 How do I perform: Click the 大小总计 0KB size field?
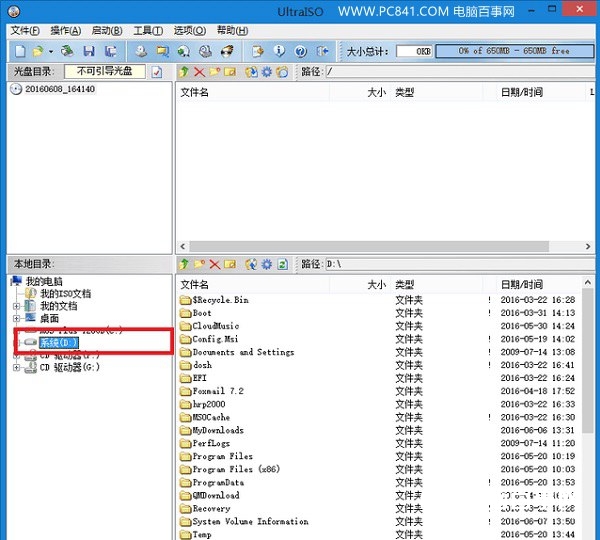[414, 51]
